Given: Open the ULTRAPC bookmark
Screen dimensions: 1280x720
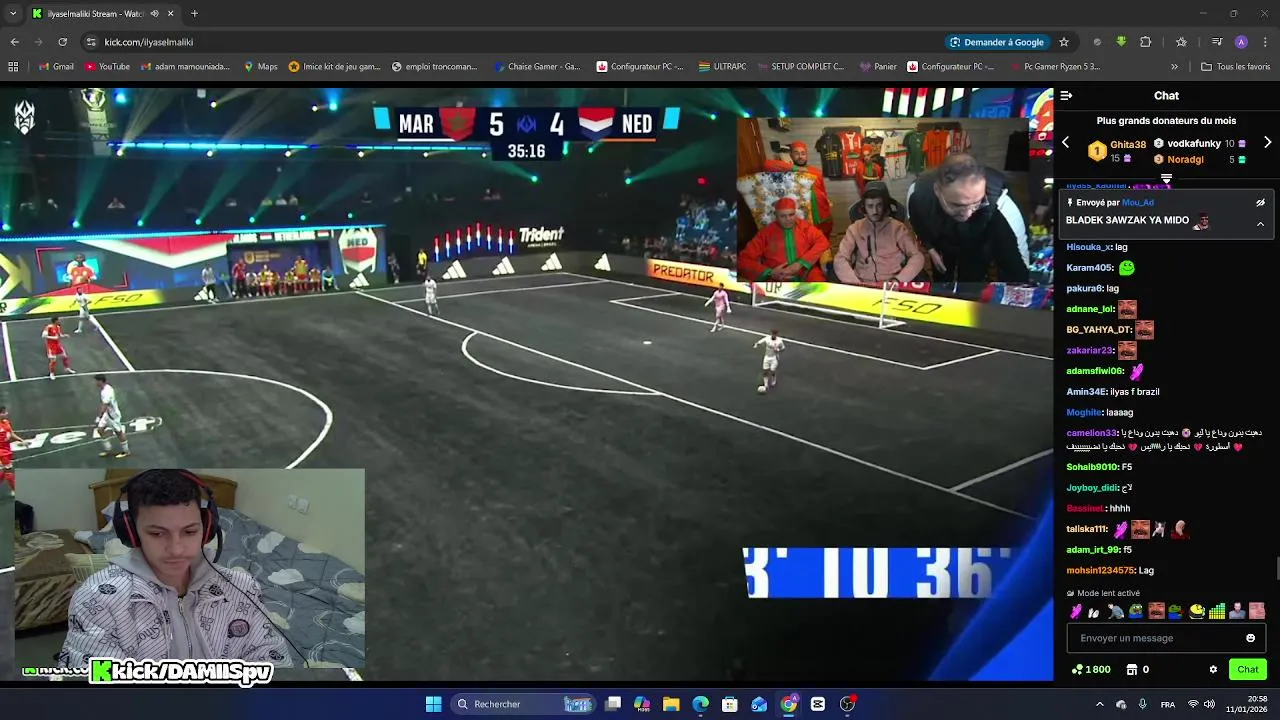Looking at the screenshot, I should (x=722, y=67).
